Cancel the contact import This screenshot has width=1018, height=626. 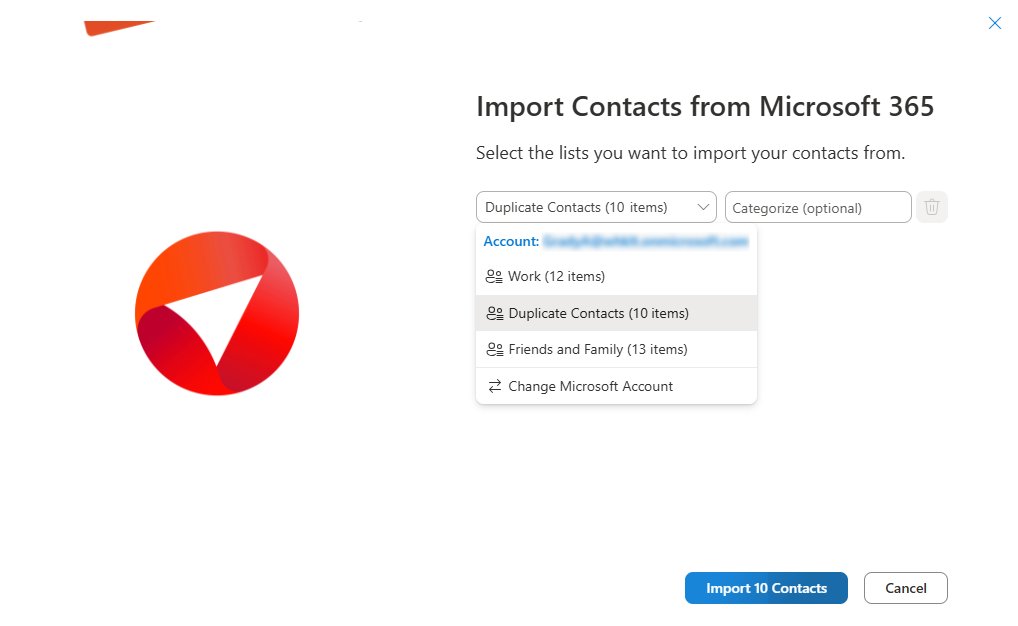905,588
